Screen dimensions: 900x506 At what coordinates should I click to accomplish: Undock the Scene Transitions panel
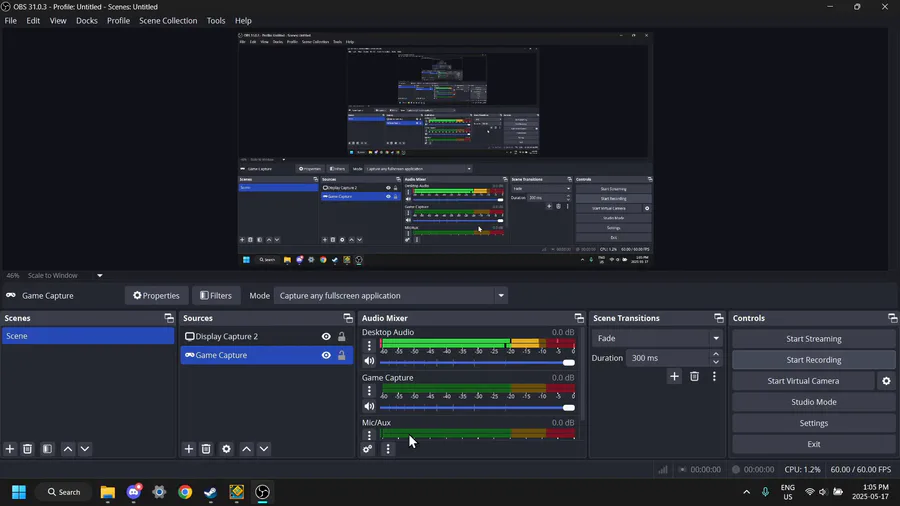click(x=719, y=318)
